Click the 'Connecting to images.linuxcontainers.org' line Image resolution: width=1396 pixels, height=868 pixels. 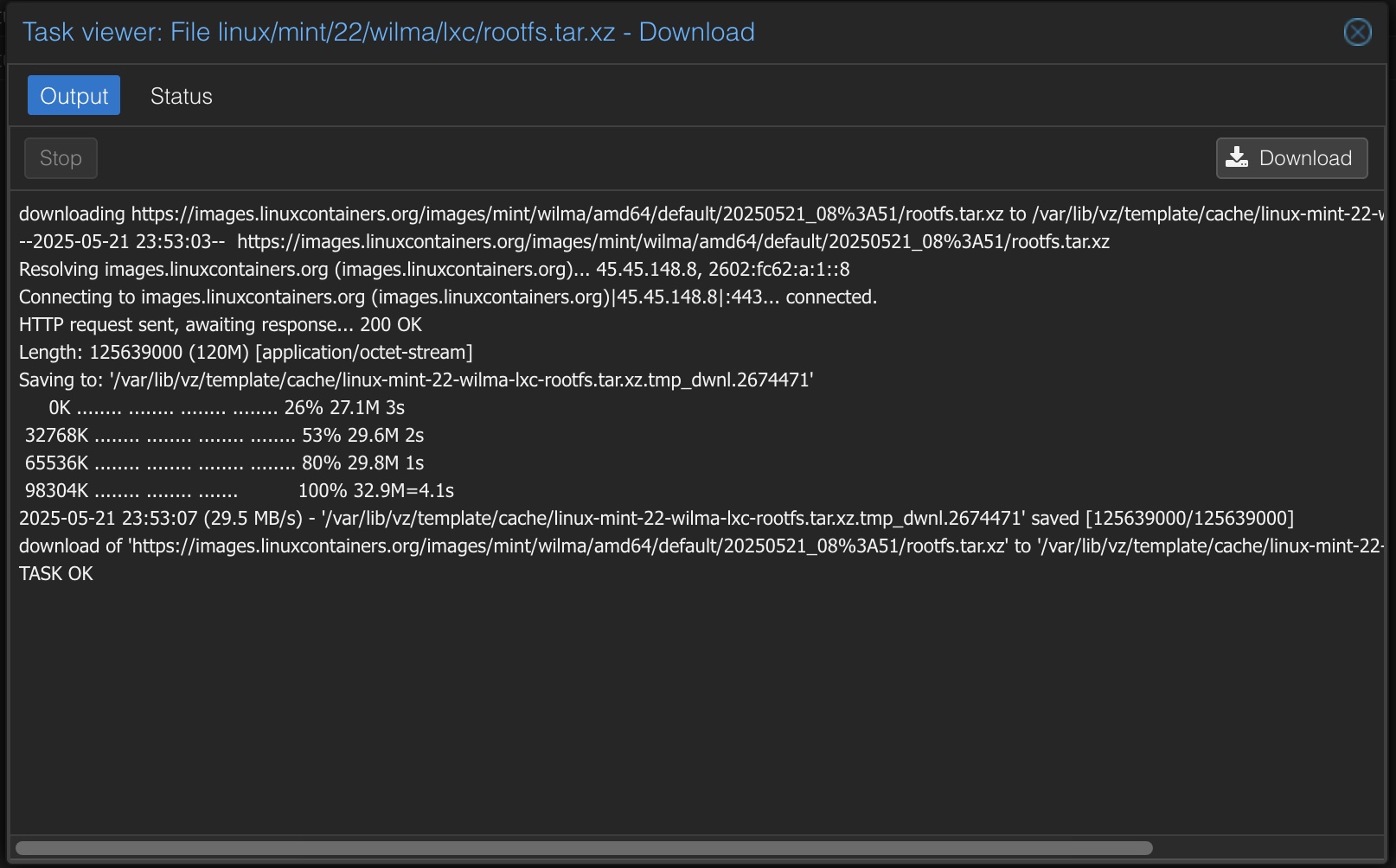pos(448,297)
